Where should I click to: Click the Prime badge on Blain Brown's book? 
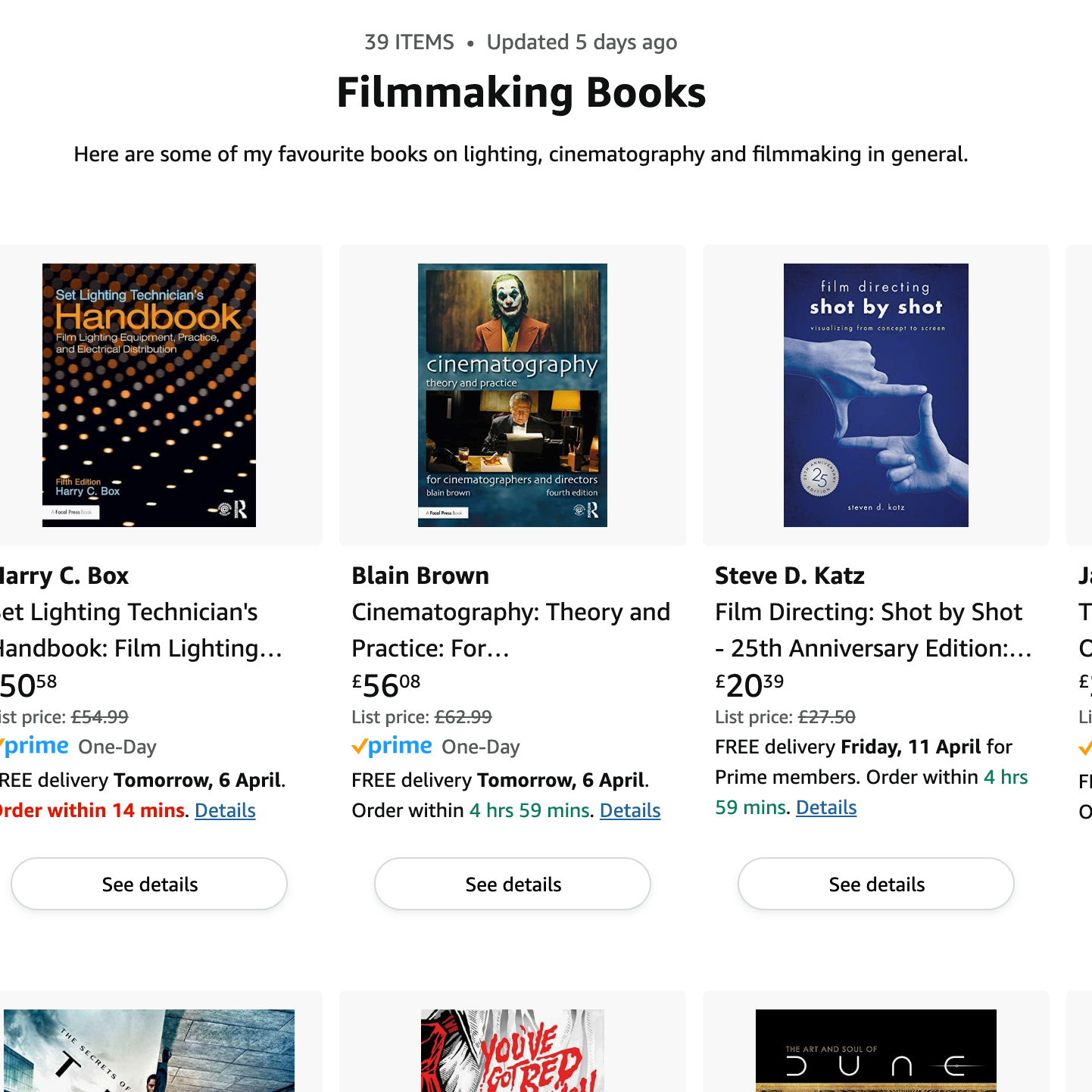(x=392, y=747)
